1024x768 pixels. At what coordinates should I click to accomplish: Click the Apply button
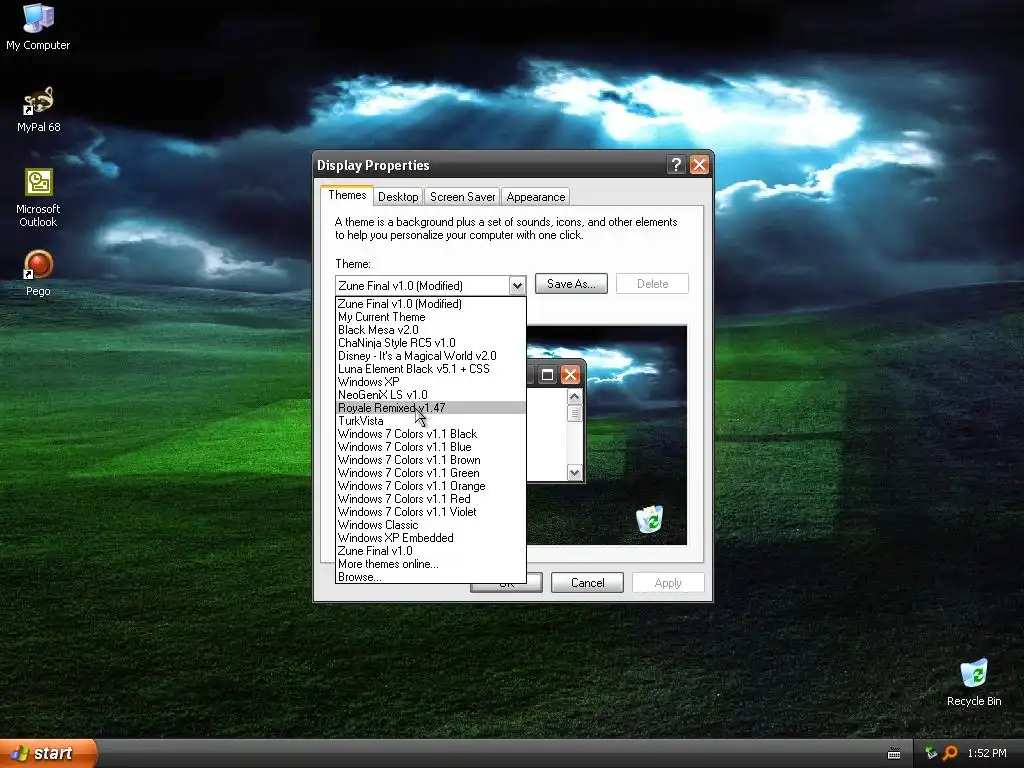668,583
